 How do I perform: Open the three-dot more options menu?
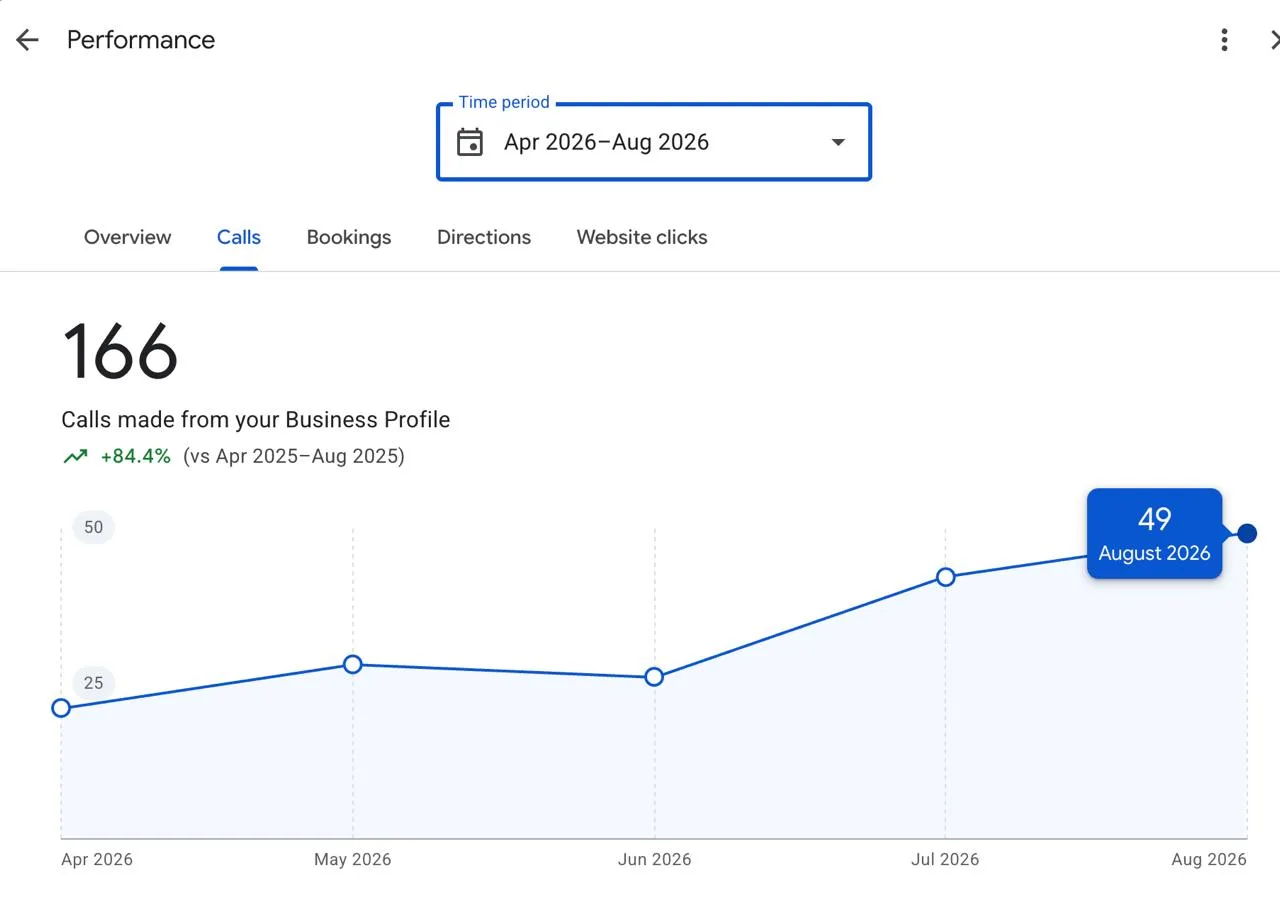point(1224,40)
